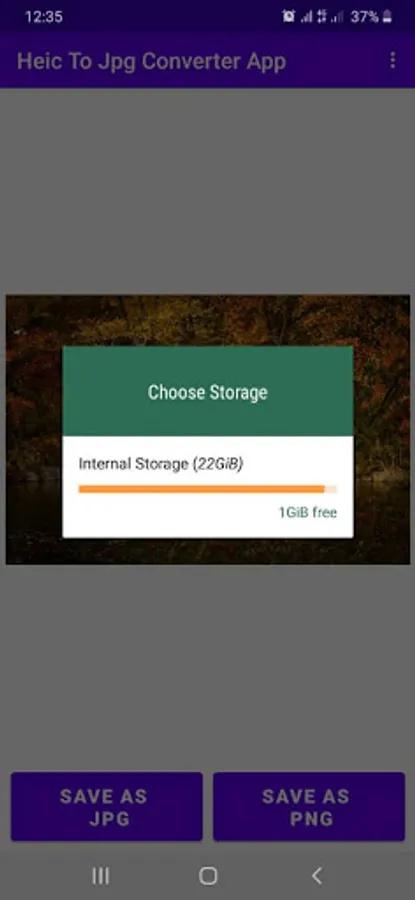Open the three-dot overflow menu
The width and height of the screenshot is (415, 900).
[x=393, y=60]
